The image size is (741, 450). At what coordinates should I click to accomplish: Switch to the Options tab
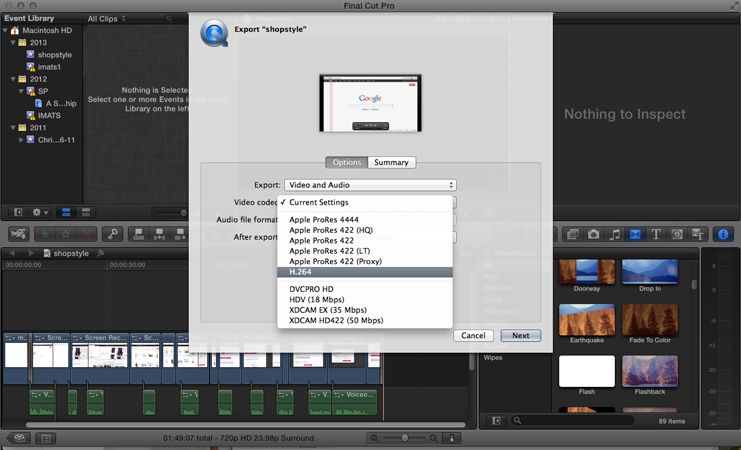click(346, 162)
